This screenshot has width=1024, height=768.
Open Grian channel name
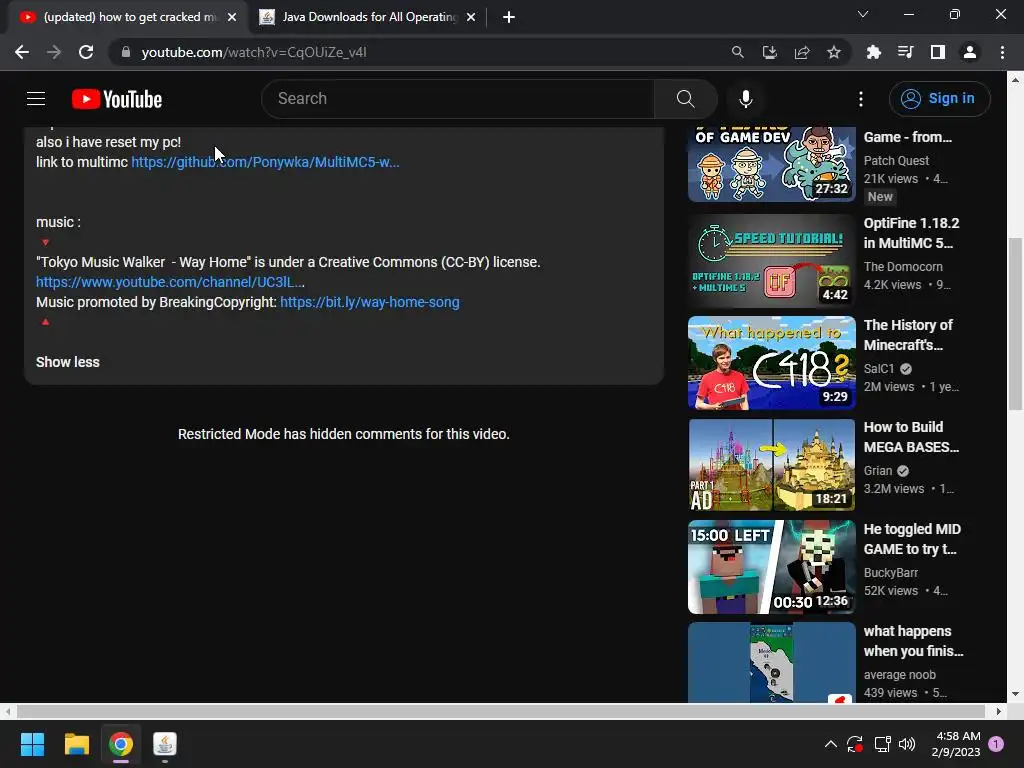click(x=878, y=470)
